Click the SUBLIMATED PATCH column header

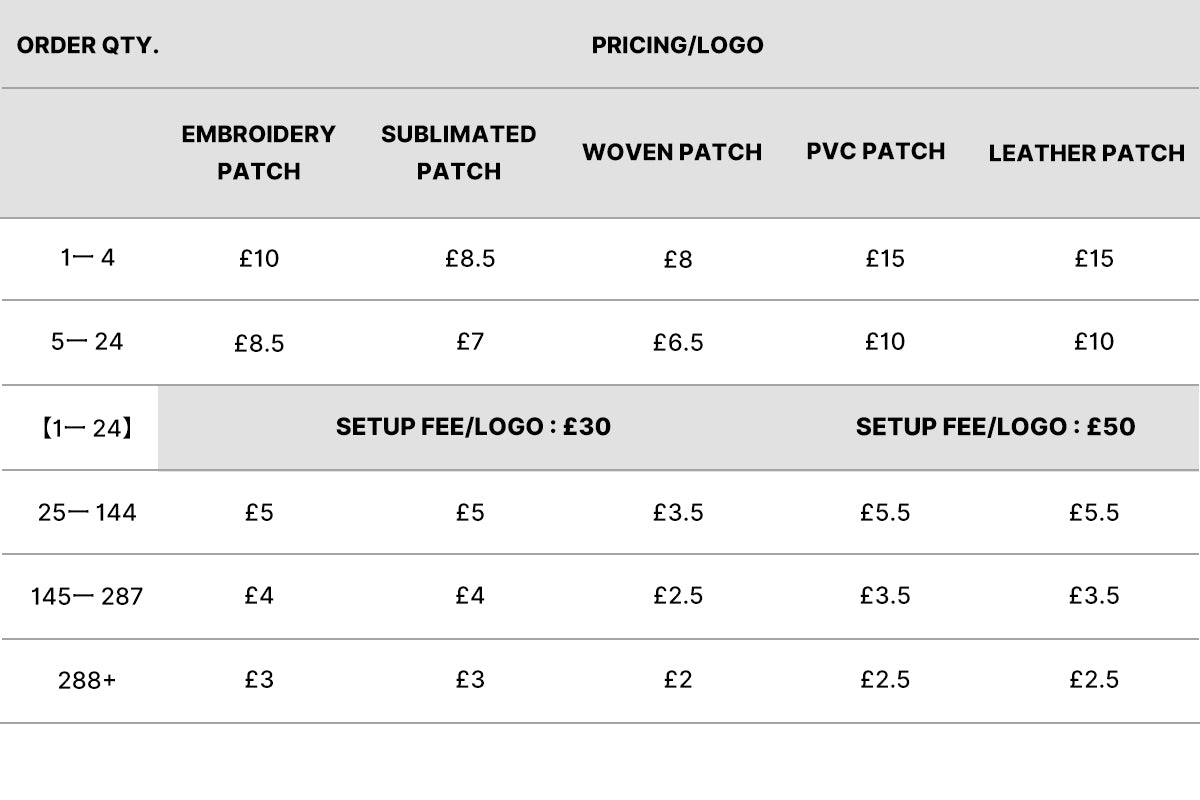(458, 152)
